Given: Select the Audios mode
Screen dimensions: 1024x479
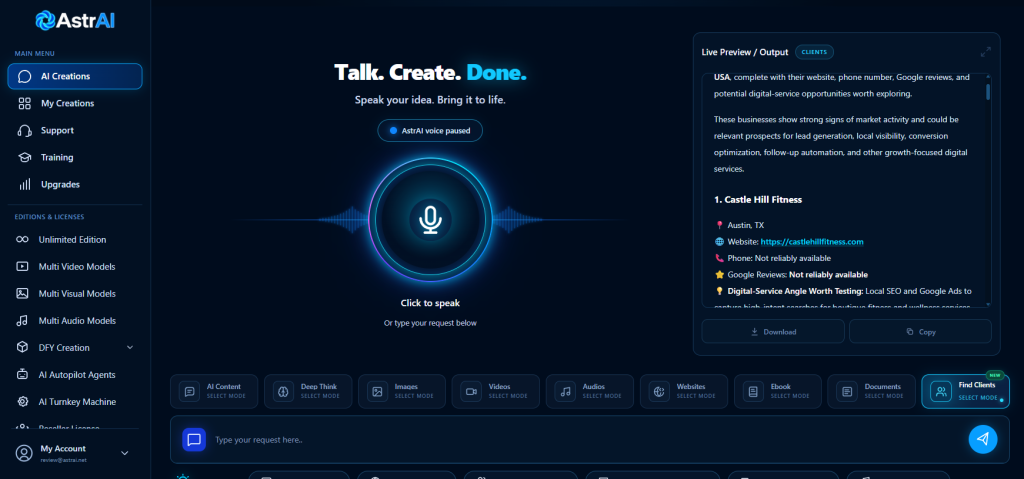Looking at the screenshot, I should coord(590,391).
